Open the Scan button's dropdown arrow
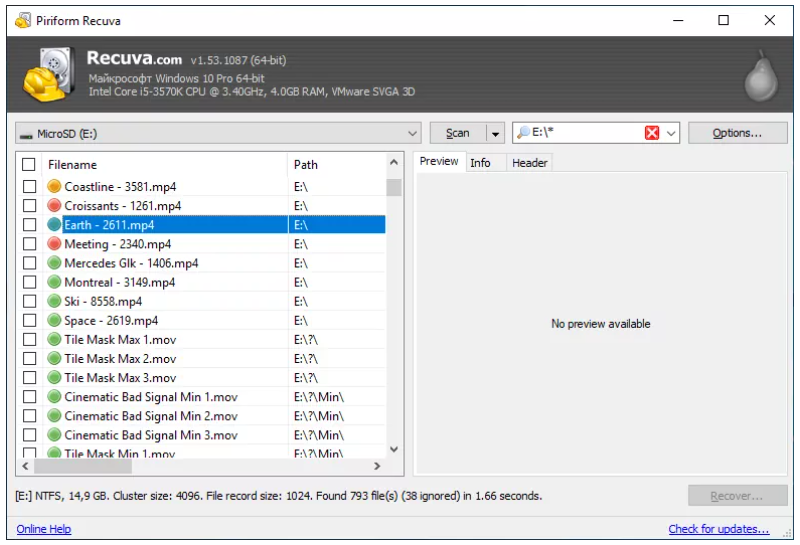 495,134
